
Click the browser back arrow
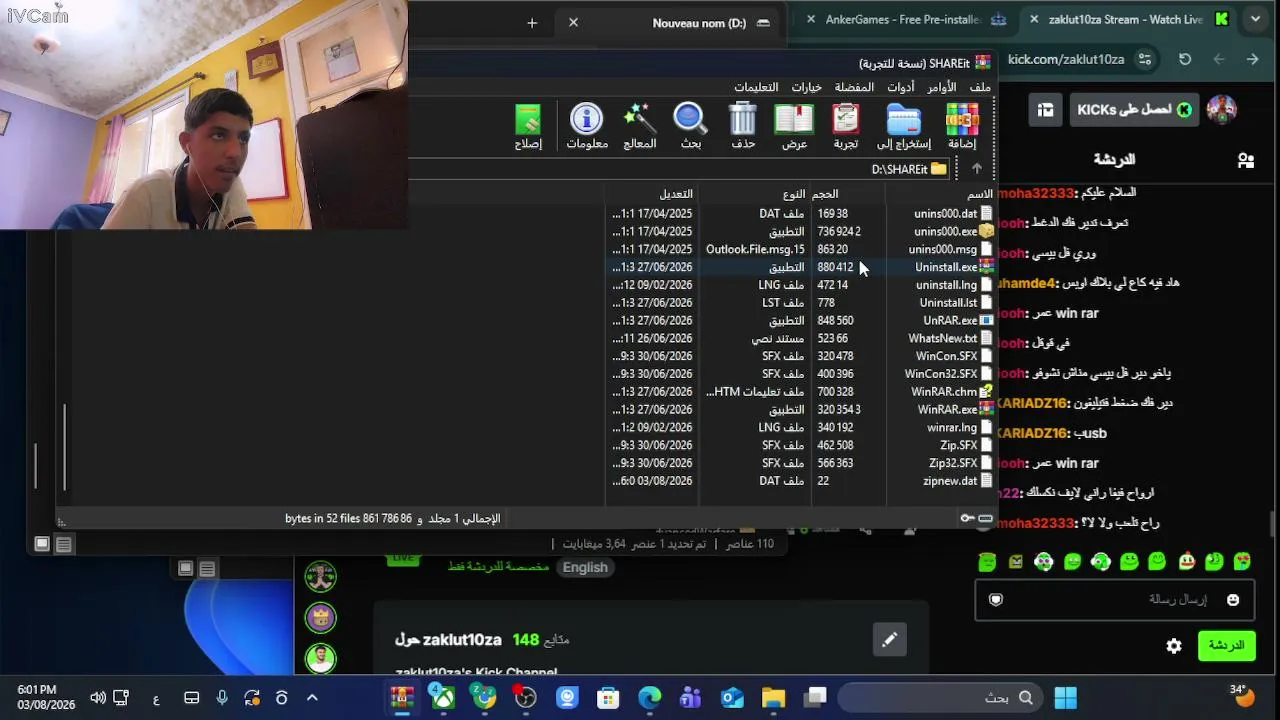click(1219, 59)
